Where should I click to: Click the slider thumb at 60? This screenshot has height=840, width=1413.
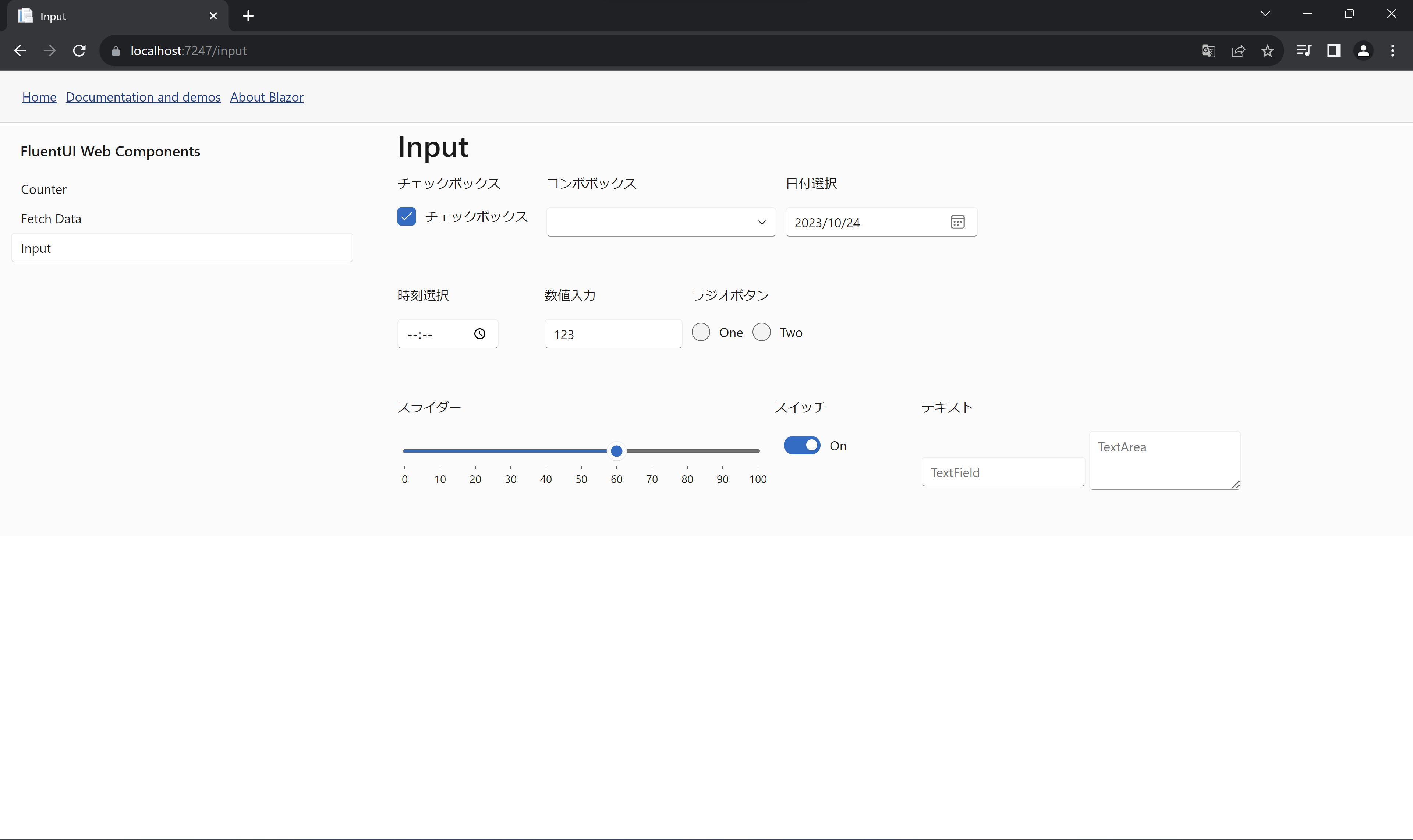pyautogui.click(x=616, y=451)
